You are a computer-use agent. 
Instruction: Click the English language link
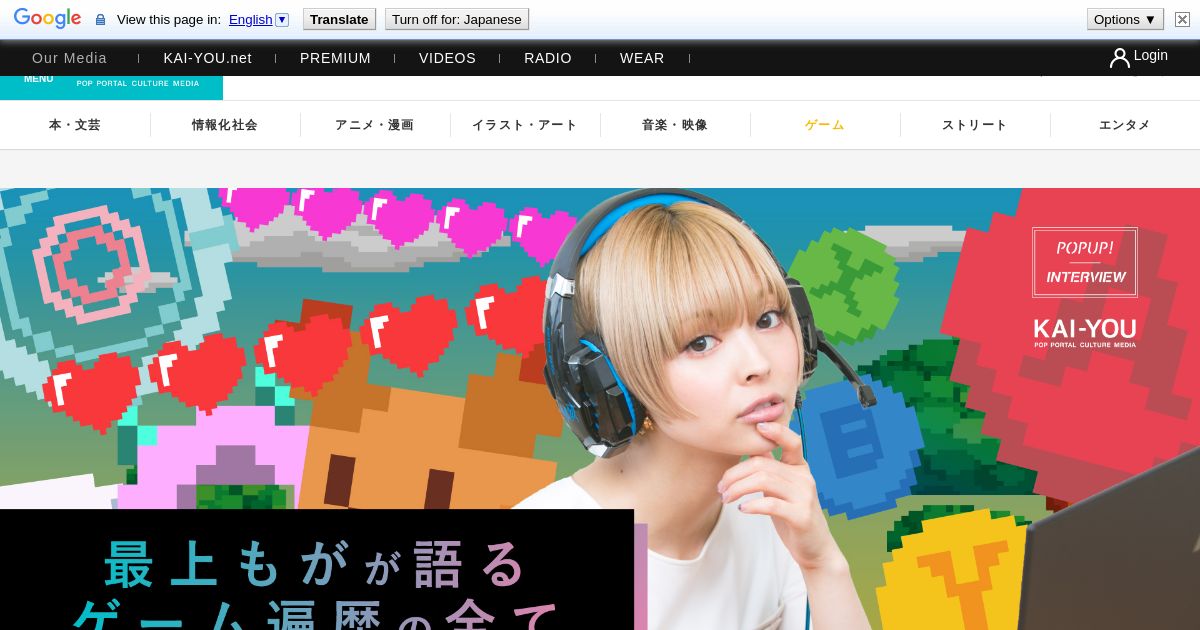pos(250,19)
